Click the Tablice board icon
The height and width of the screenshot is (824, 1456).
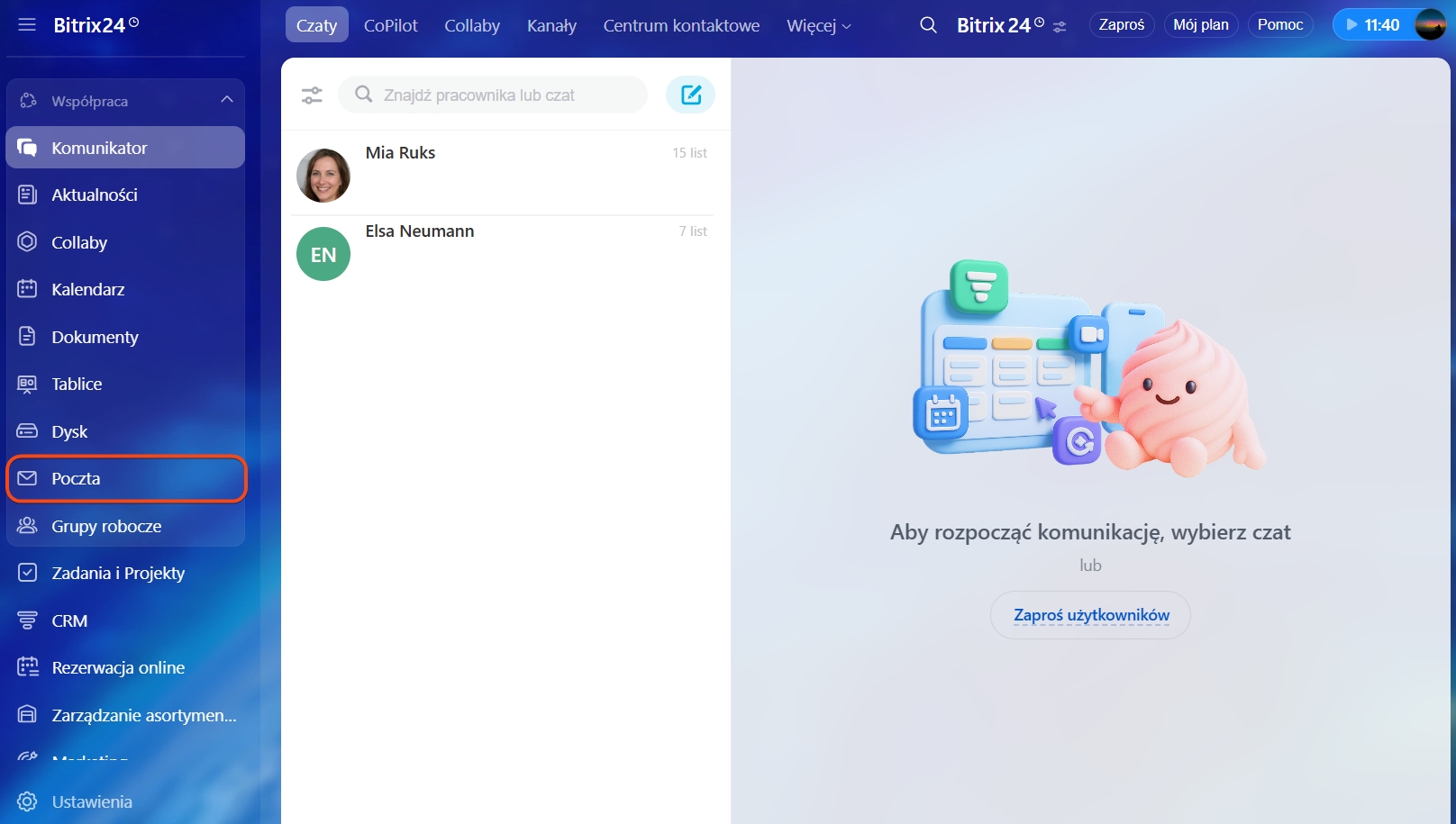[x=27, y=384]
